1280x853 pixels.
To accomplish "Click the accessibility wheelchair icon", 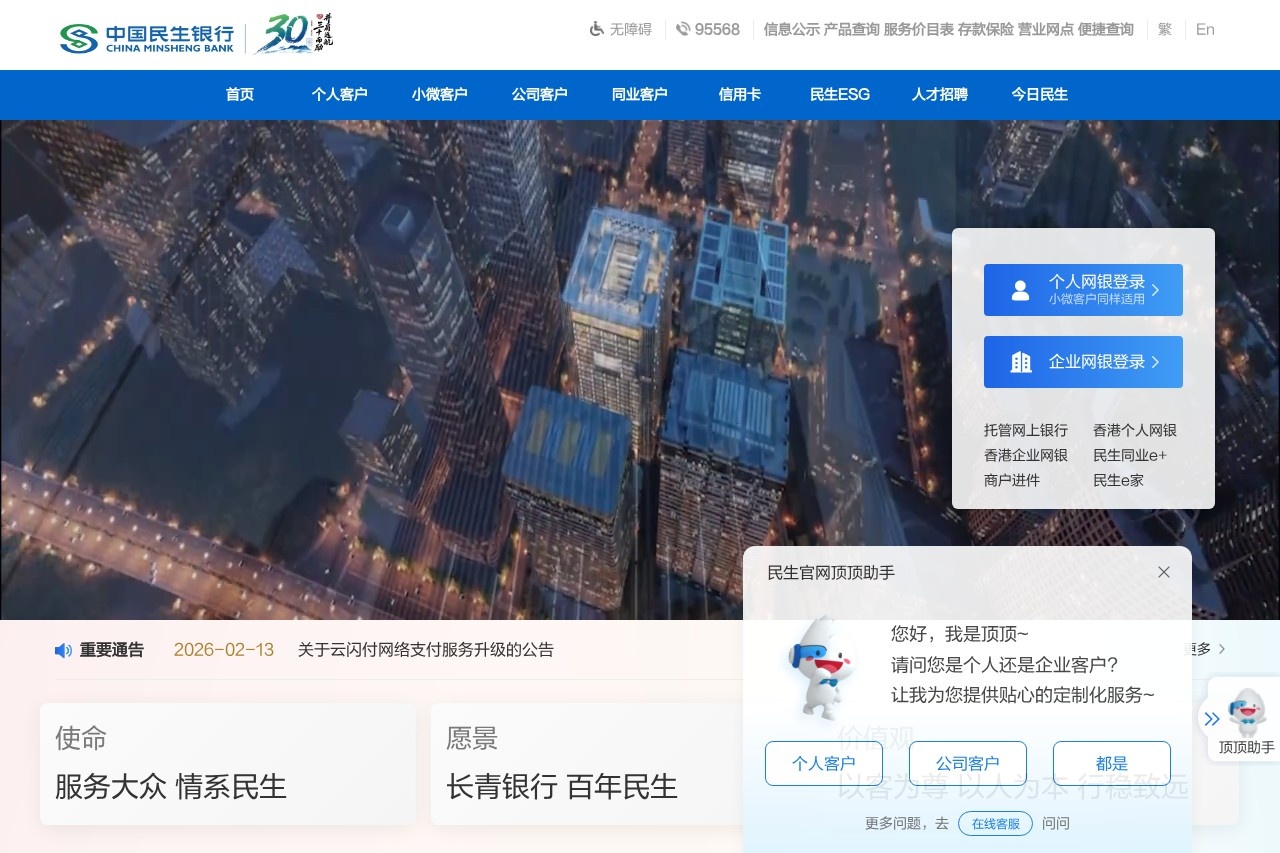I will pos(597,29).
